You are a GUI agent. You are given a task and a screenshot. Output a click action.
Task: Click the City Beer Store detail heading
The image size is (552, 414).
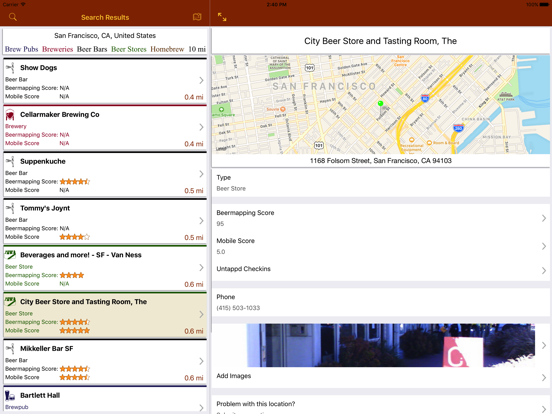tap(381, 41)
